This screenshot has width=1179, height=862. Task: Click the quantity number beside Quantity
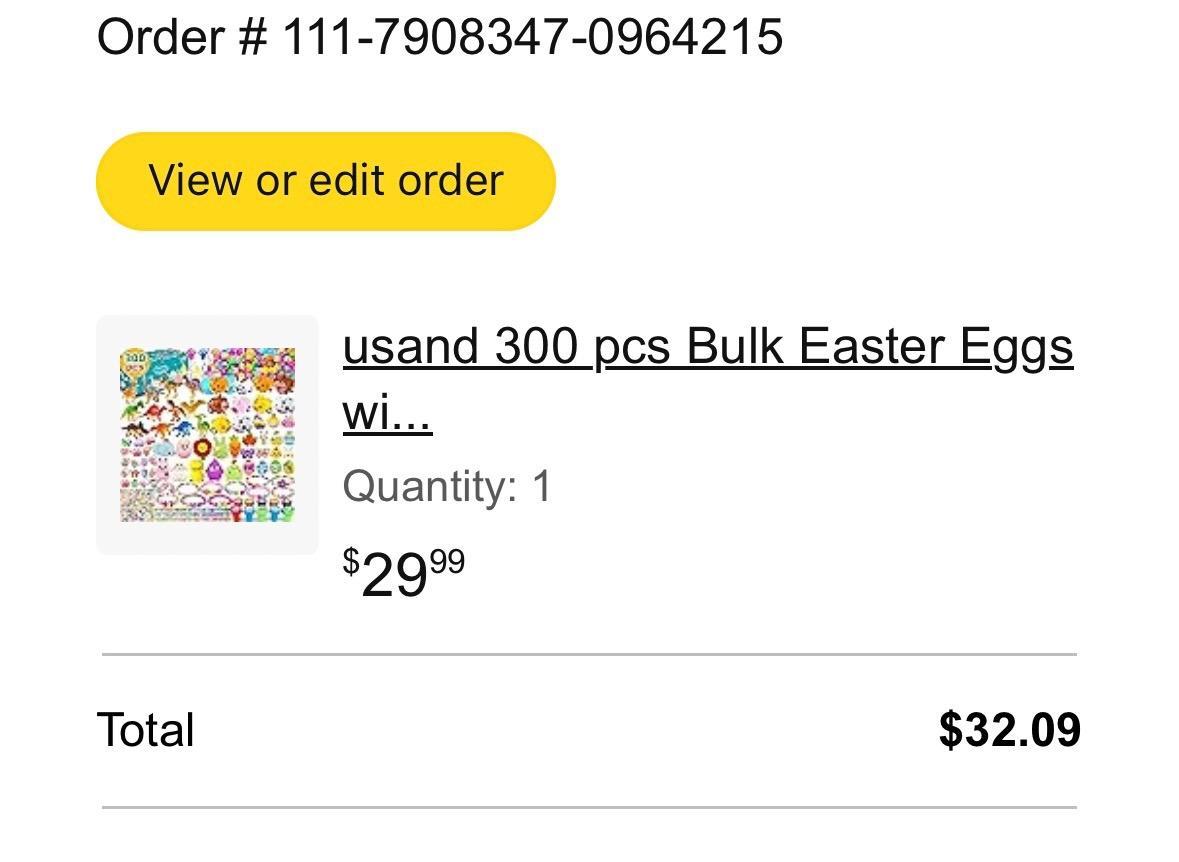tap(541, 487)
